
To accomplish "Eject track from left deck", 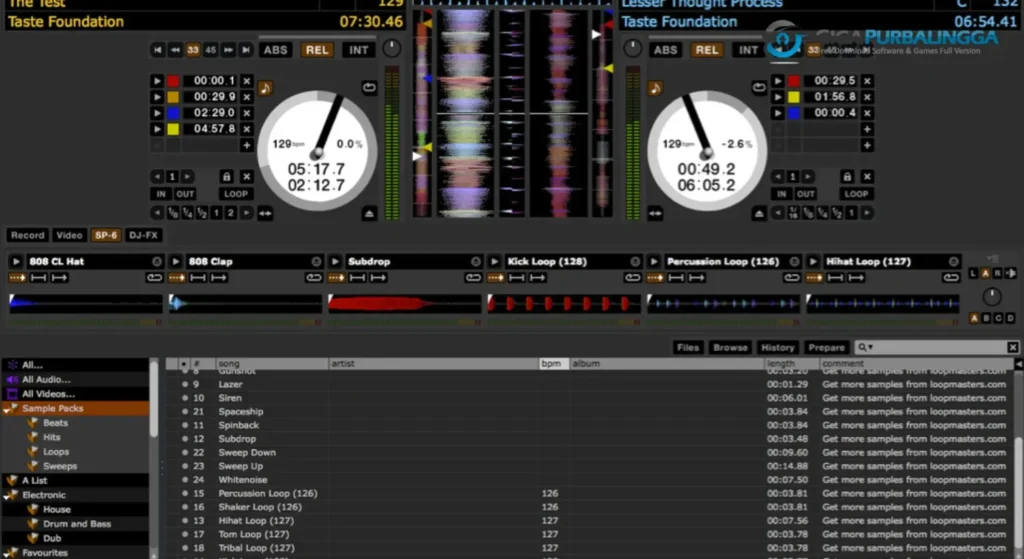I will (369, 214).
